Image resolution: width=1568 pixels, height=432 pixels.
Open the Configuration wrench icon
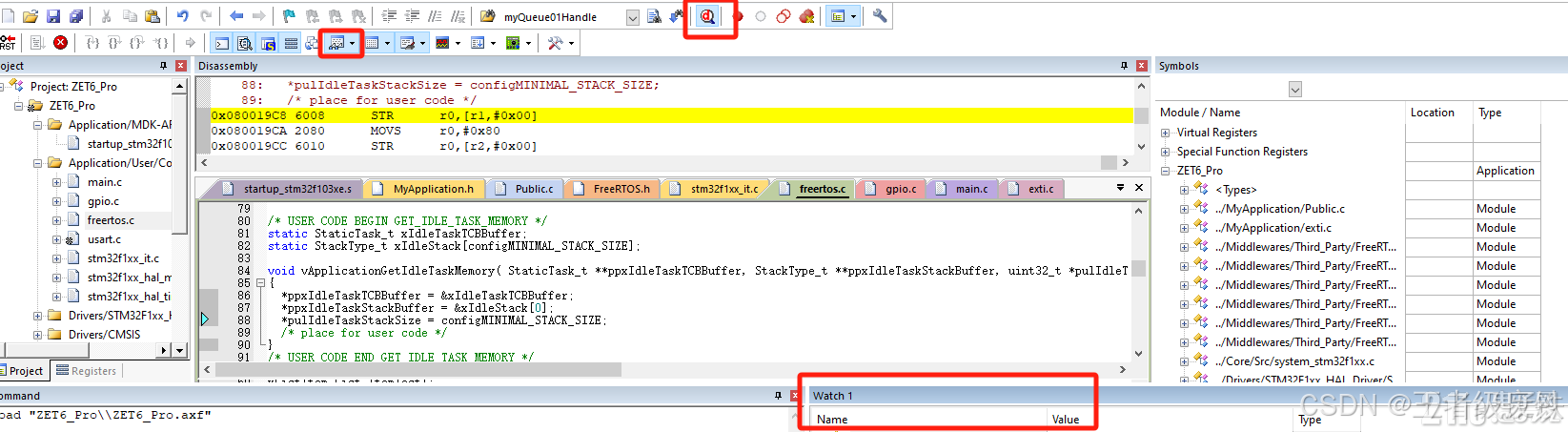[880, 16]
